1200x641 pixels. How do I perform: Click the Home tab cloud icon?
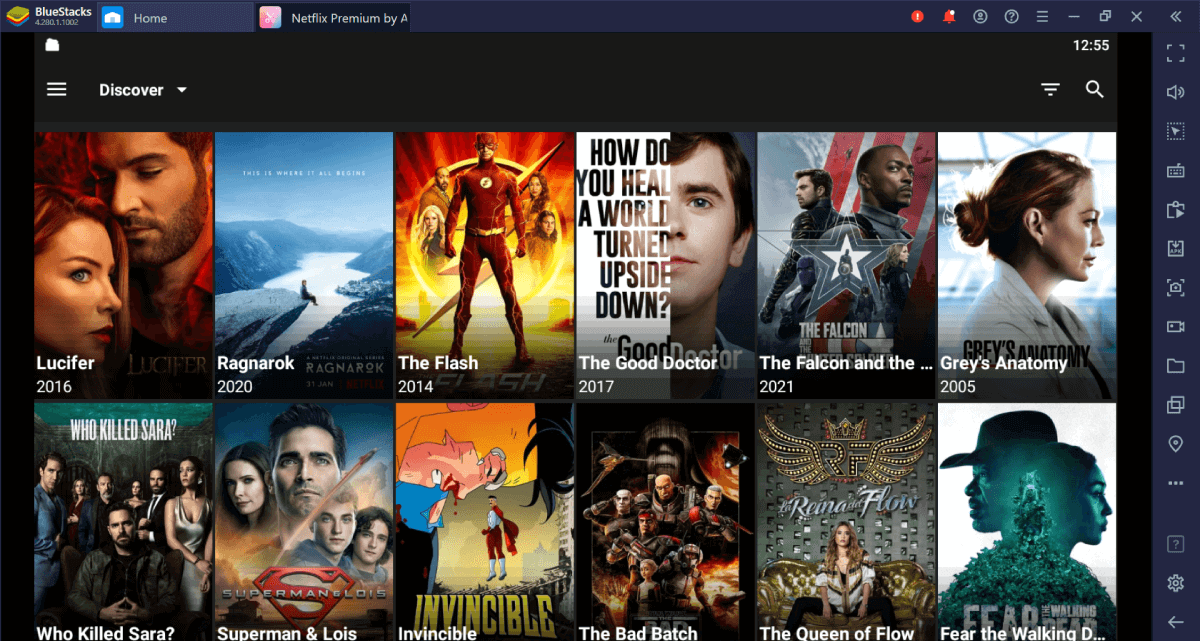click(113, 17)
